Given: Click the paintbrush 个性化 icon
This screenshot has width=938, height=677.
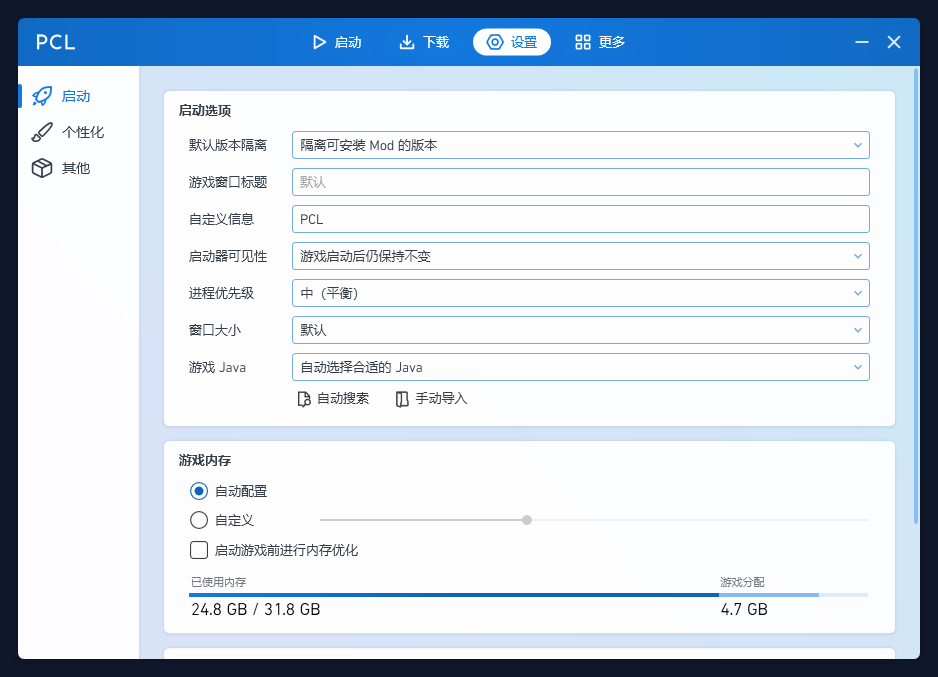Looking at the screenshot, I should [42, 132].
